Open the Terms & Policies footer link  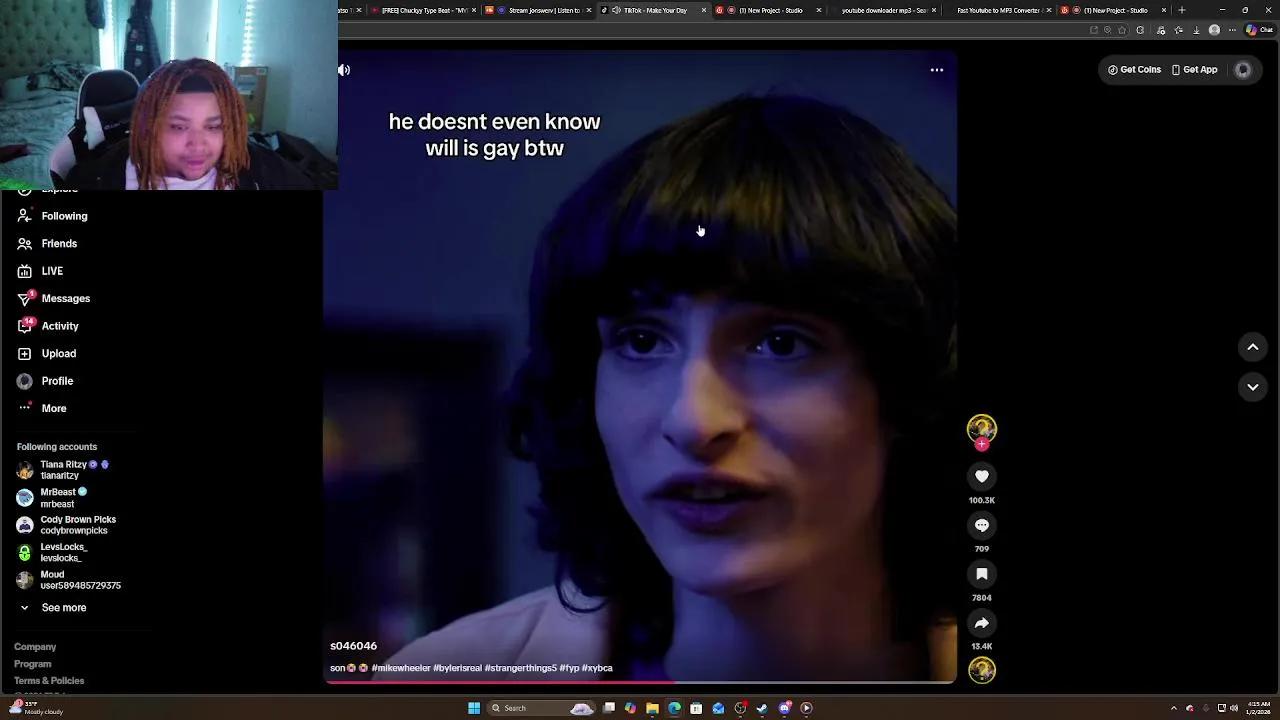coord(49,681)
